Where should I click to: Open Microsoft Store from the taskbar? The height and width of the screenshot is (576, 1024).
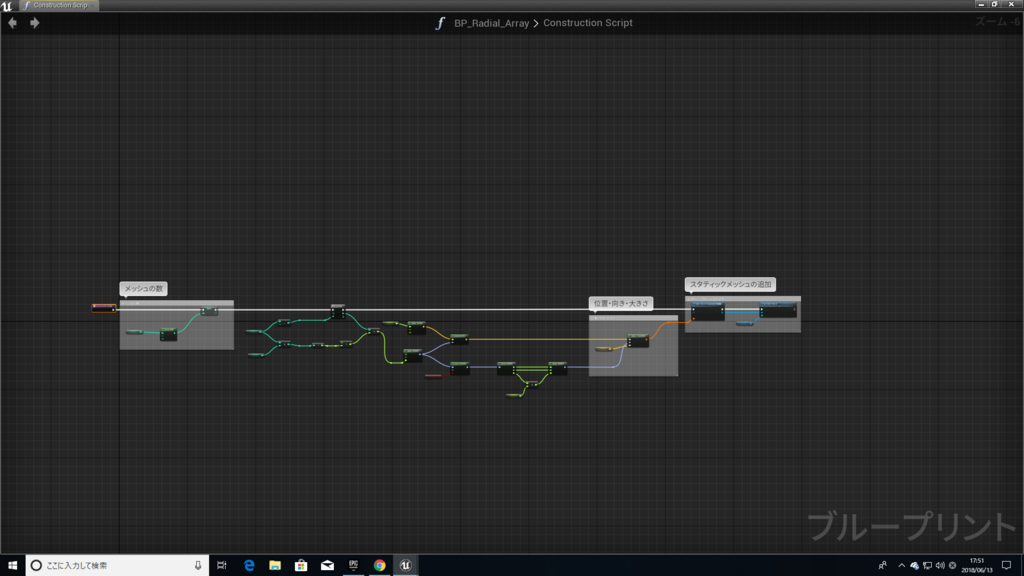[x=301, y=565]
